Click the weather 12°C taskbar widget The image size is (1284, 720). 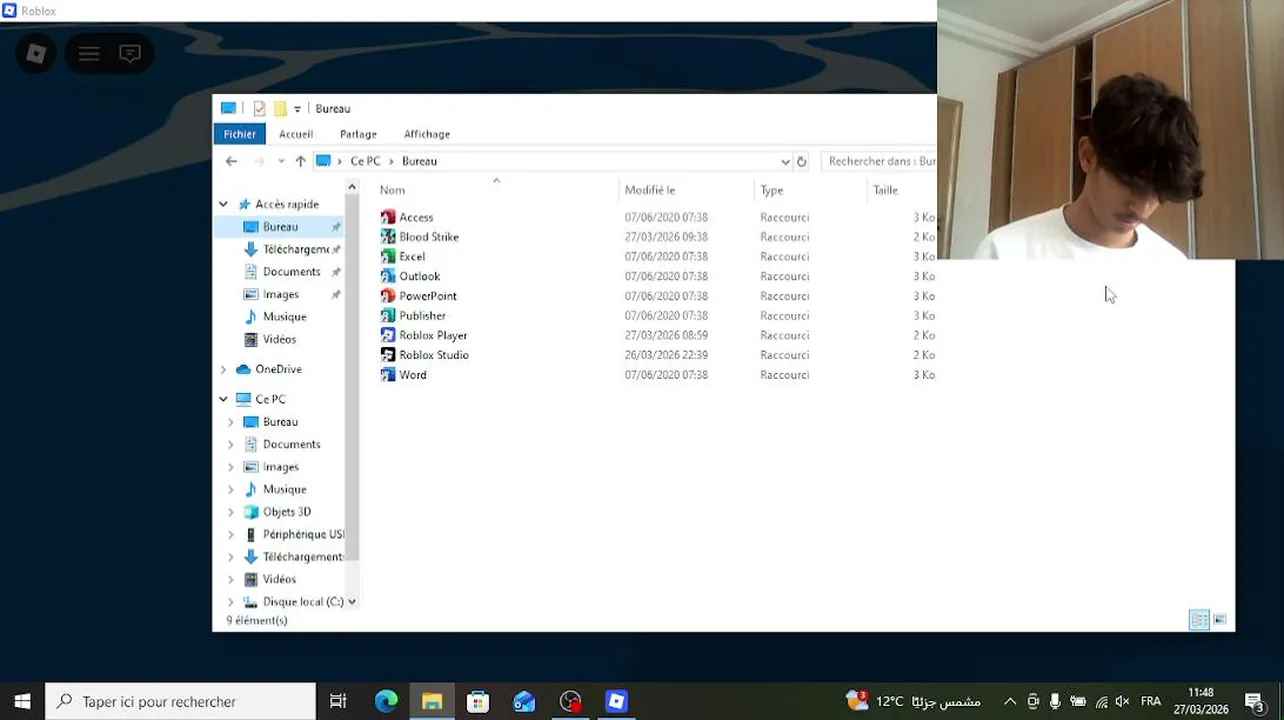[912, 701]
